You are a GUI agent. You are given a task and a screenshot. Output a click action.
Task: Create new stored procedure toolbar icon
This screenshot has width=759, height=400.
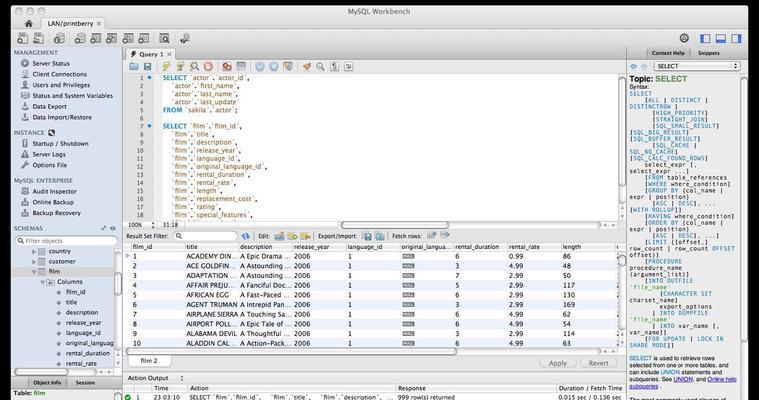pos(128,38)
